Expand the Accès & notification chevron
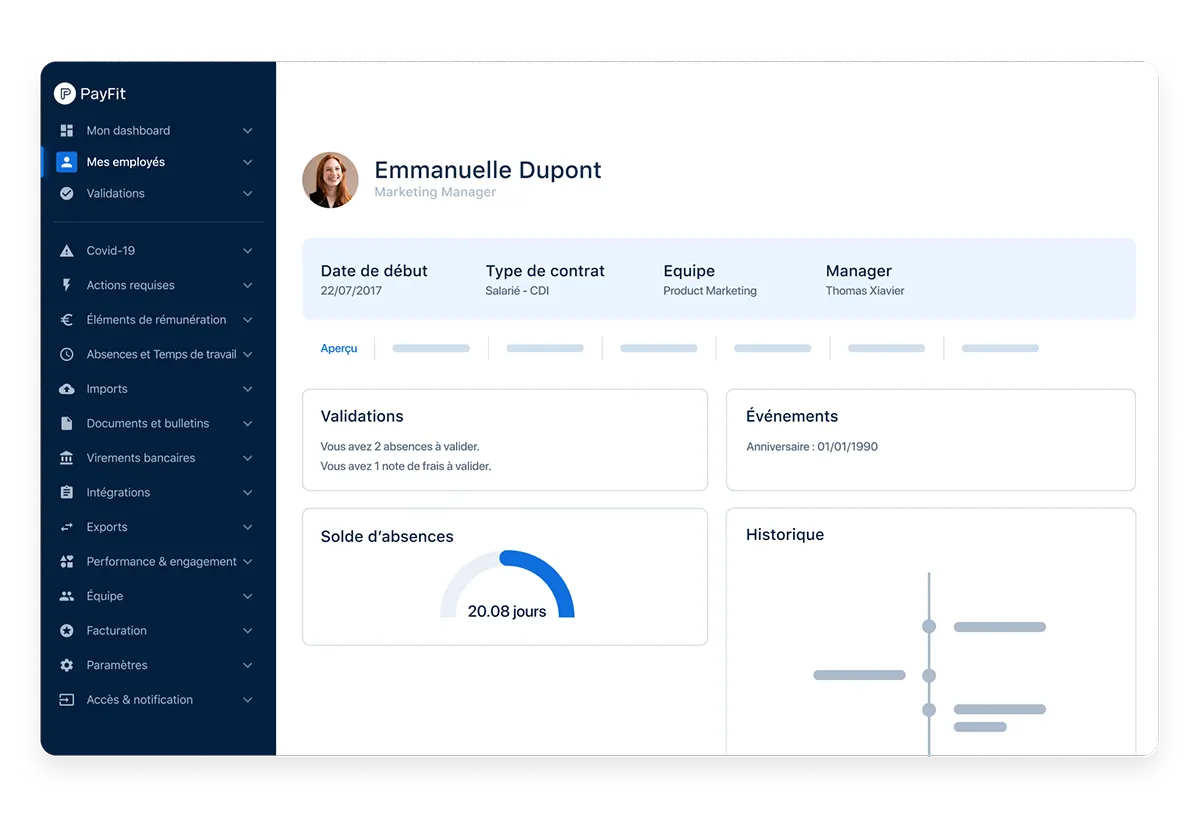Image resolution: width=1200 pixels, height=817 pixels. coord(248,700)
